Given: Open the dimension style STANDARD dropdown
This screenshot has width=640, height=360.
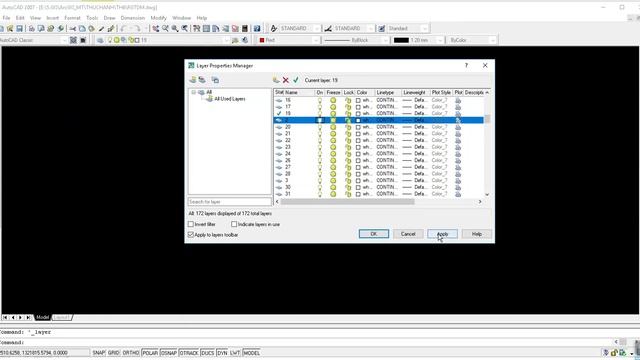Looking at the screenshot, I should [x=371, y=29].
